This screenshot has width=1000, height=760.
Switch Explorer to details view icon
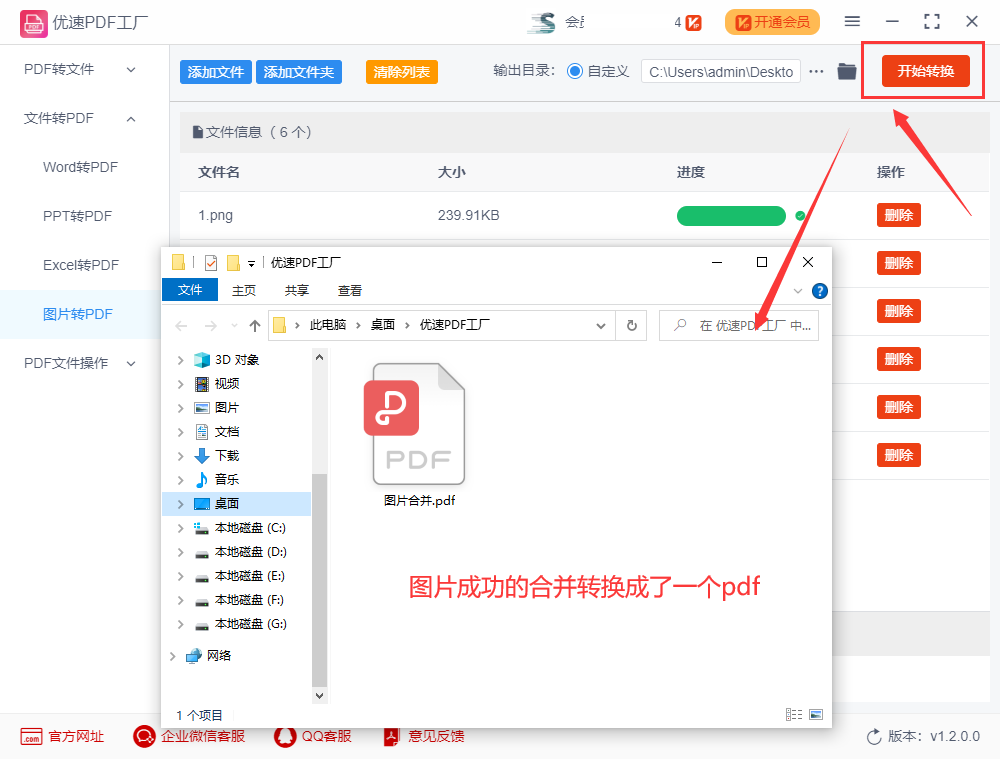[794, 715]
